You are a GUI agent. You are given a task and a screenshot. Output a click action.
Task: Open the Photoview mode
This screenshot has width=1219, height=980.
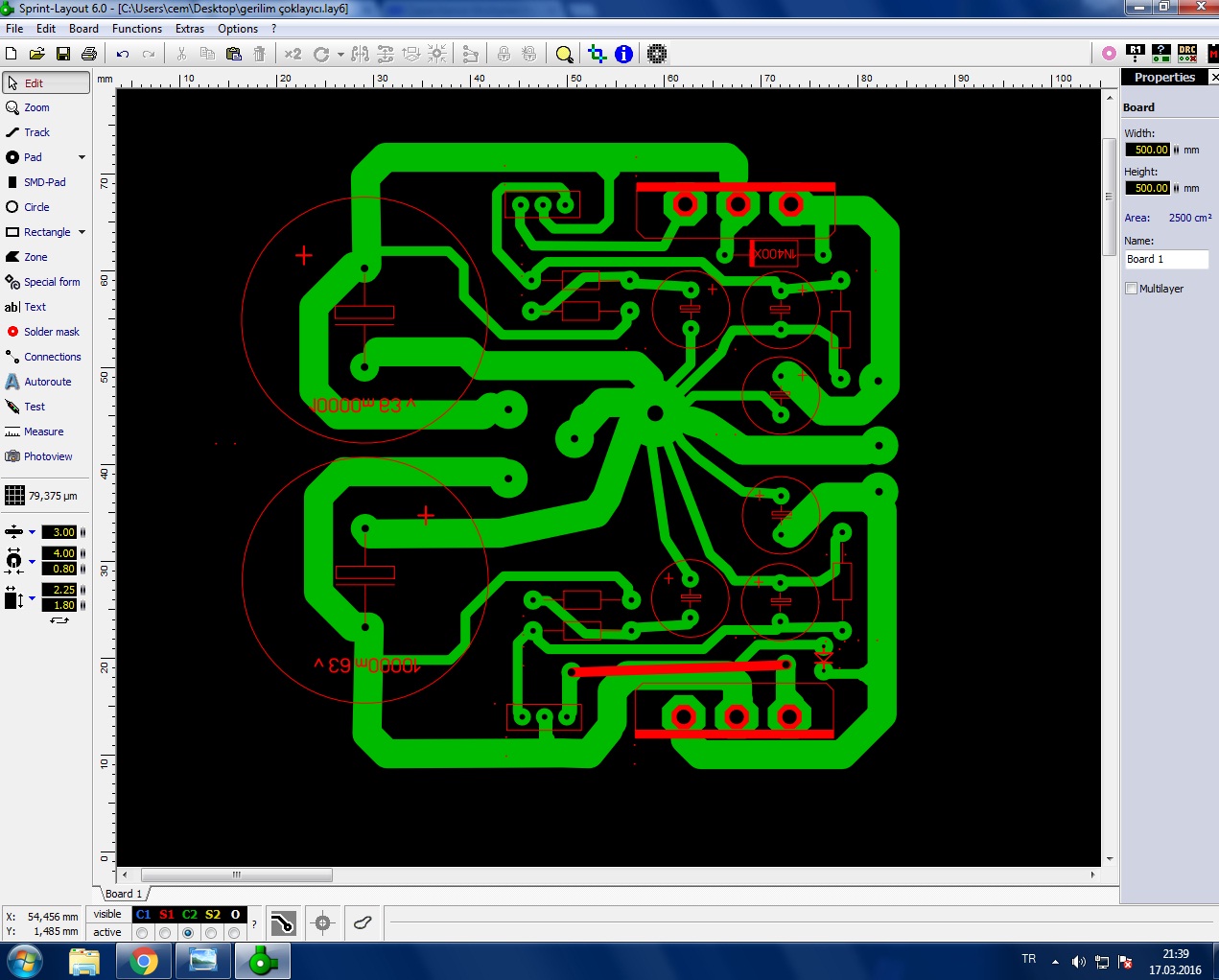click(x=48, y=456)
